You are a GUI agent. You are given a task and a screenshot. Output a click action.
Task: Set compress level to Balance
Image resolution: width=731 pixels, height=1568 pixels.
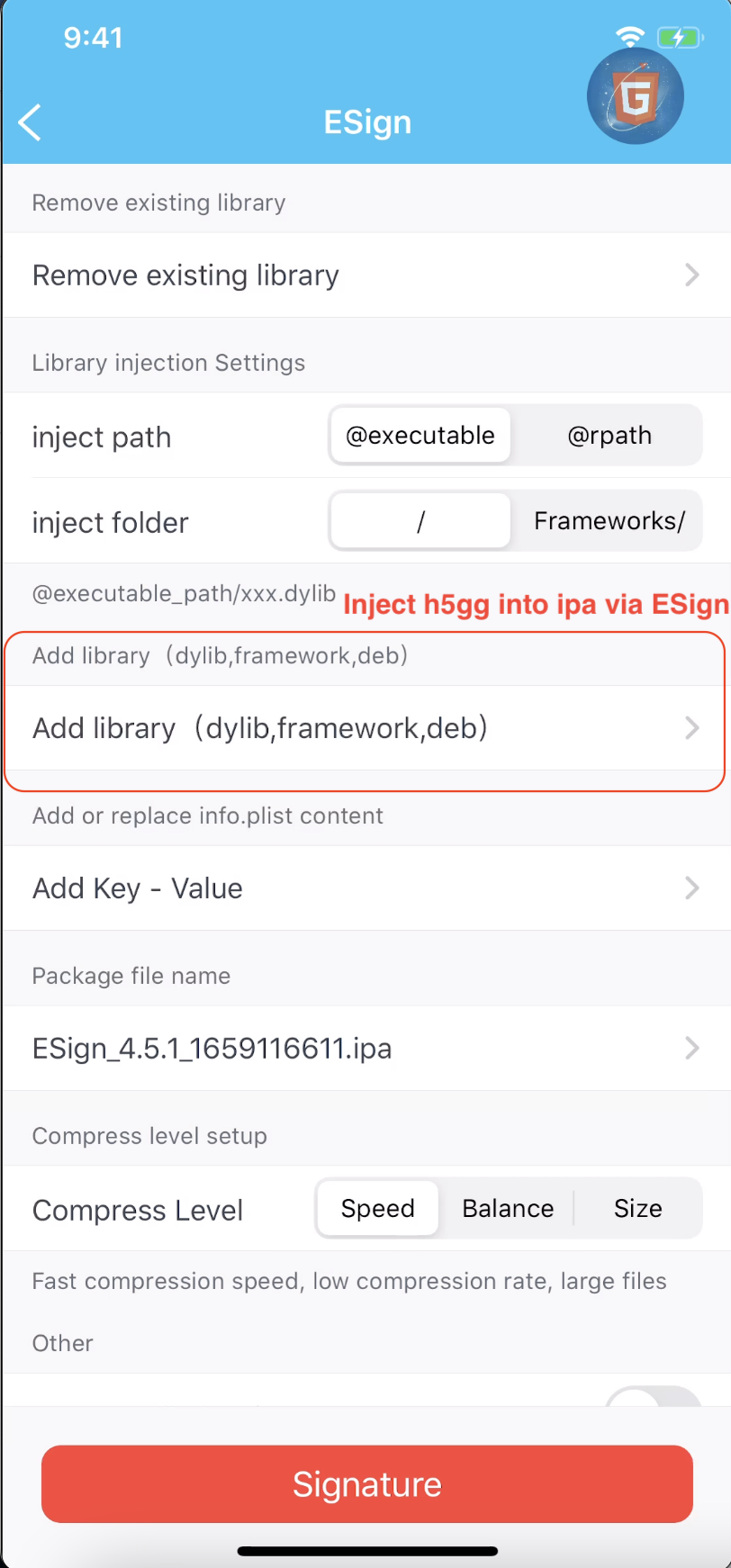click(508, 1209)
